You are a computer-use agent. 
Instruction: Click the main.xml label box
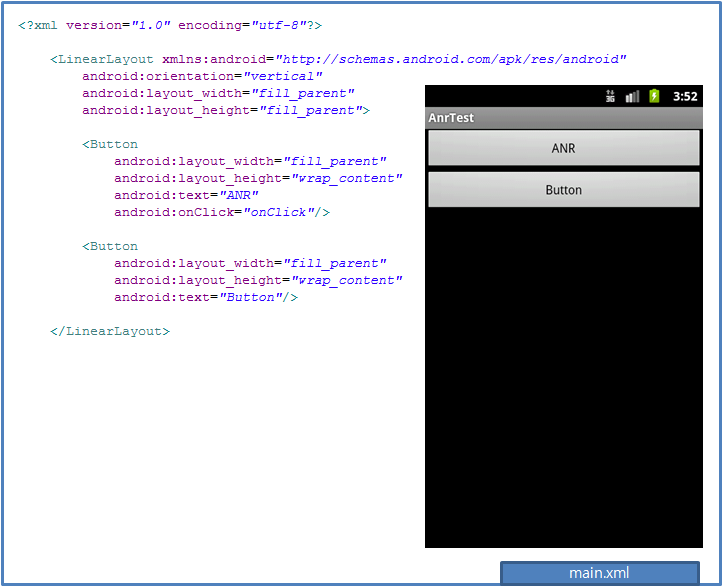click(x=599, y=573)
